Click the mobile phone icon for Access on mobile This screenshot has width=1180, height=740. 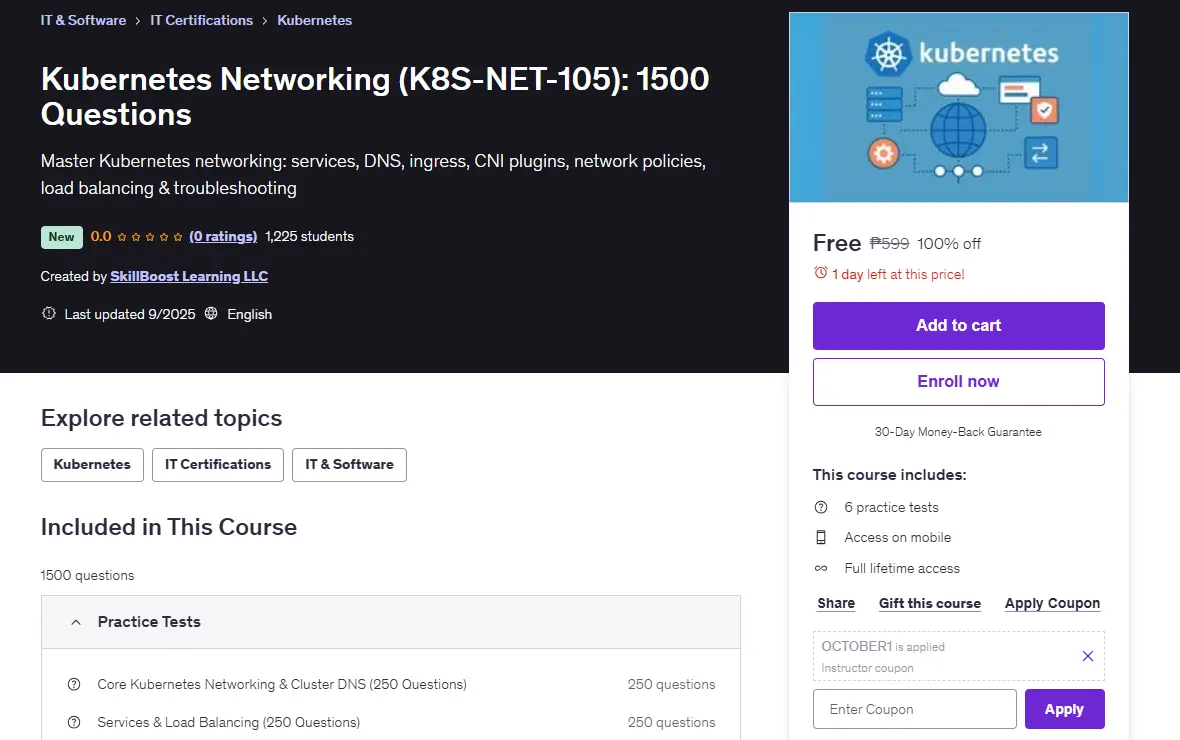[x=821, y=537]
